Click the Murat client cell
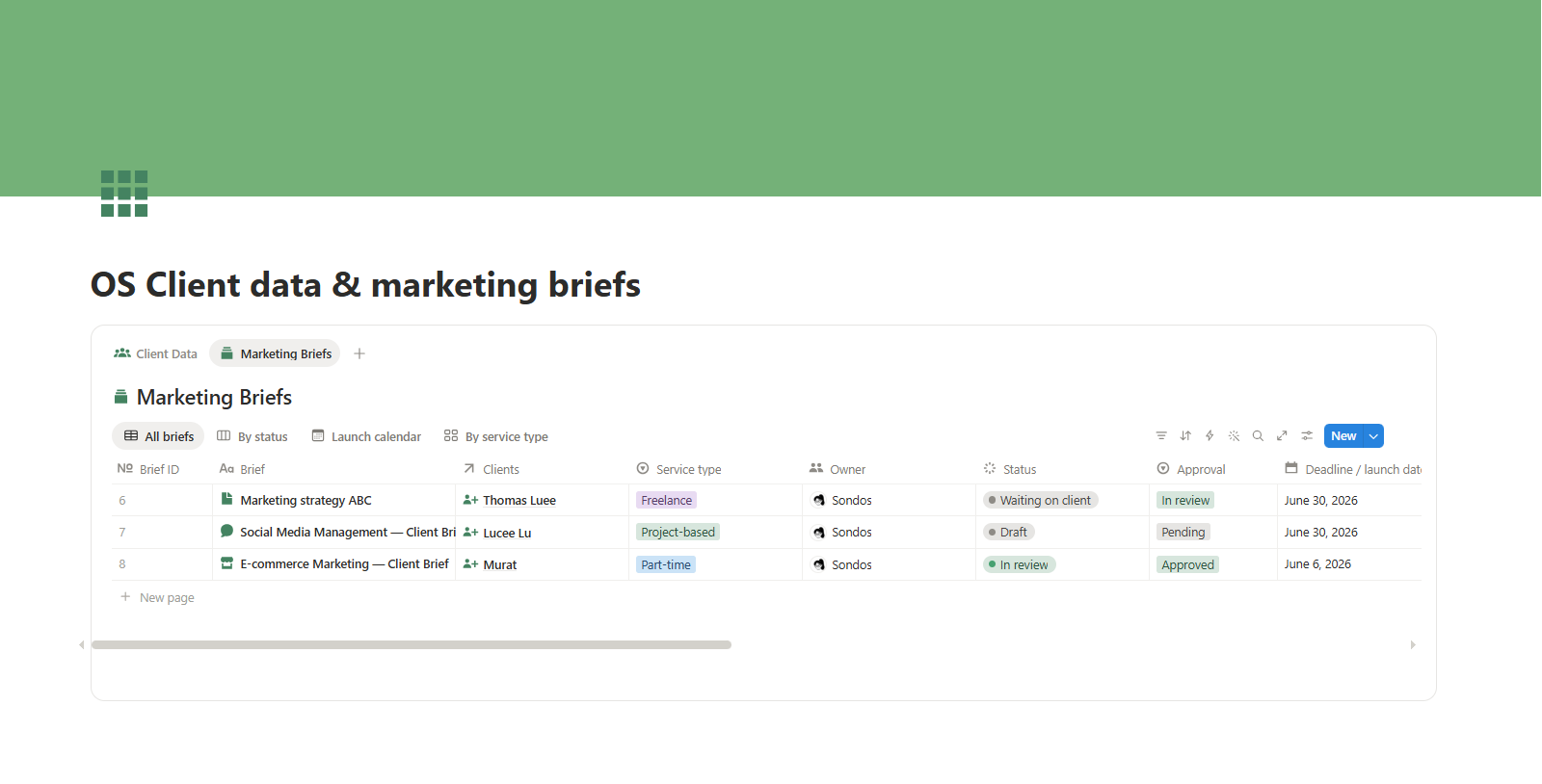The image size is (1542, 784). pyautogui.click(x=542, y=564)
